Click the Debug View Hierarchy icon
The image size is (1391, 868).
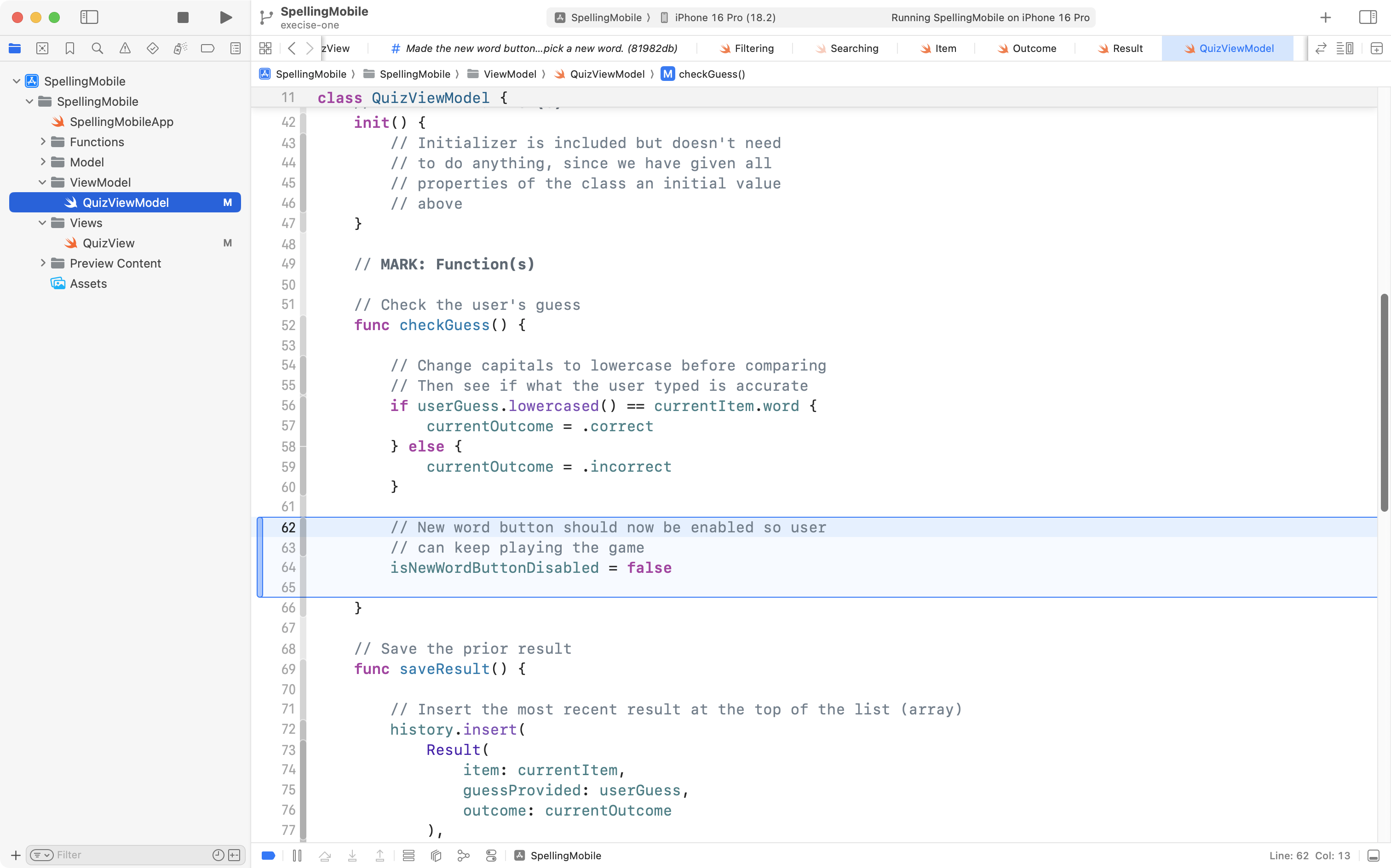436,856
